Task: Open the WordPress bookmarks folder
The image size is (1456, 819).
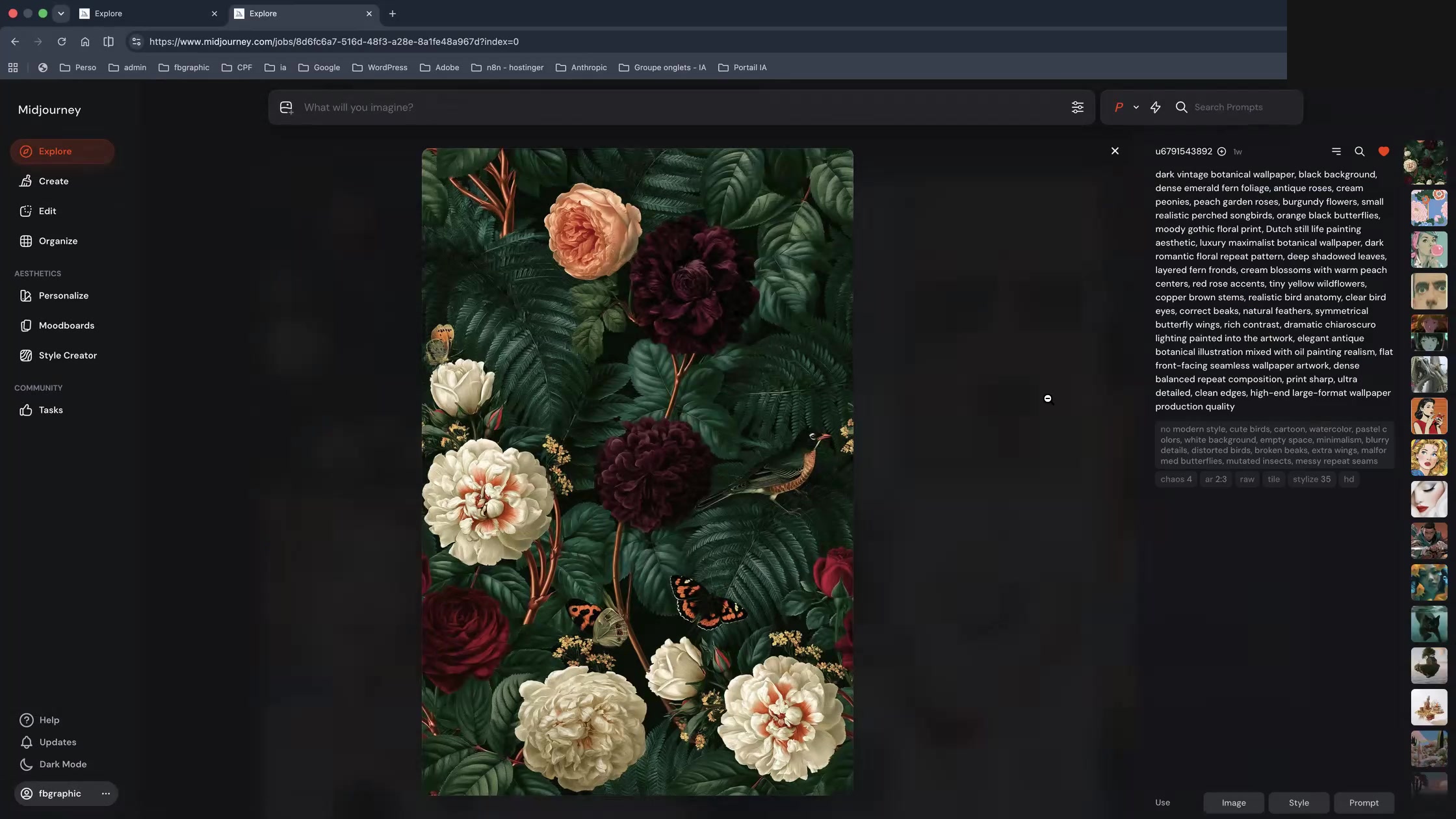Action: 380,68
